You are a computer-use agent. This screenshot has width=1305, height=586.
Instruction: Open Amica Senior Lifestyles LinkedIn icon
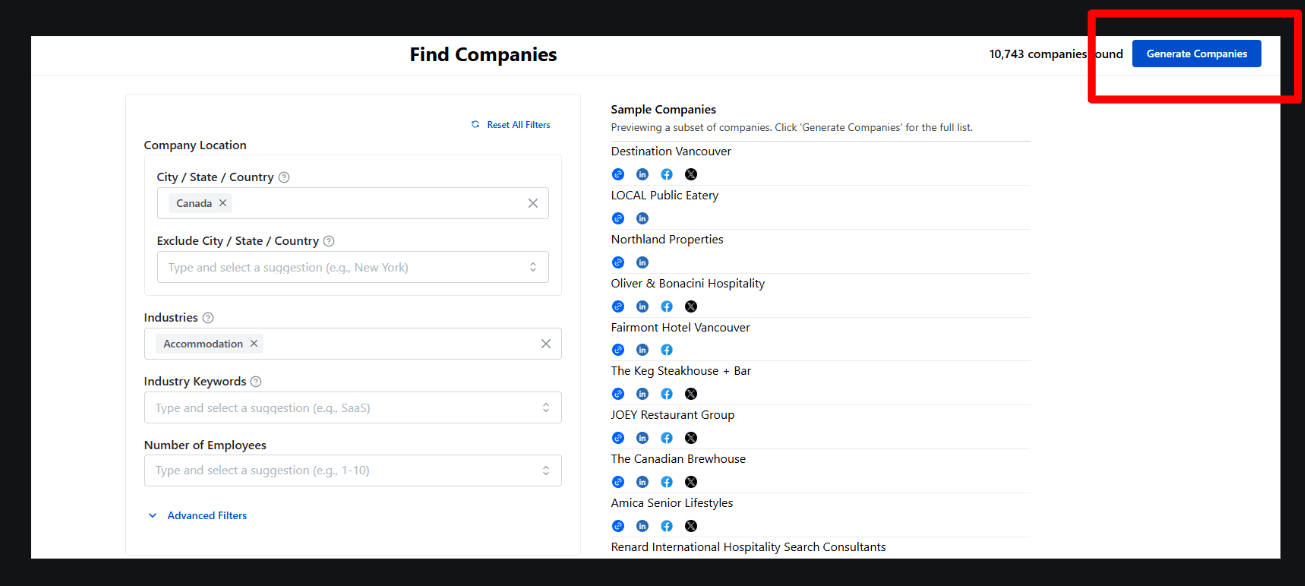[642, 526]
